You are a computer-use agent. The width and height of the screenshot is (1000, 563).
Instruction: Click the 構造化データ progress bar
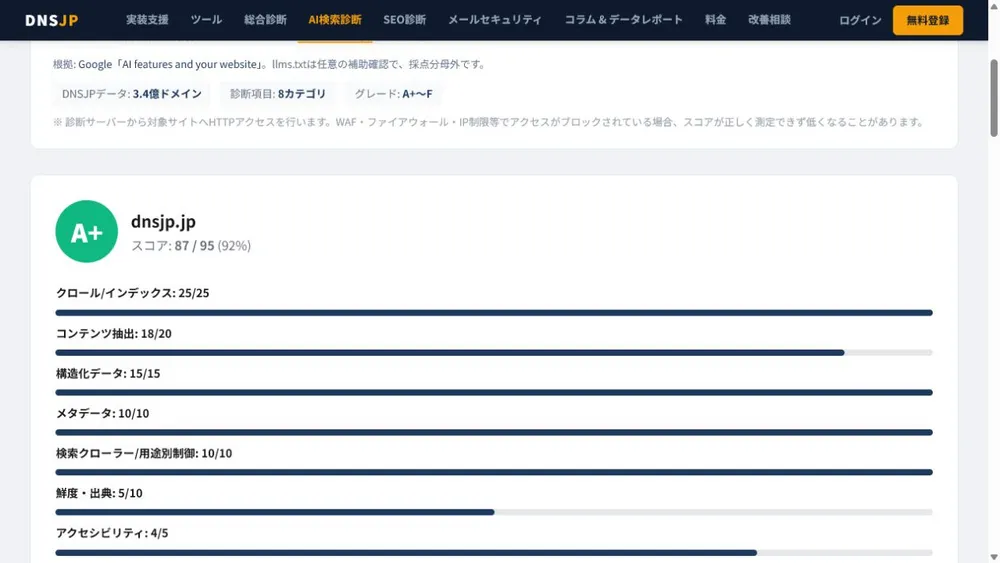[494, 393]
